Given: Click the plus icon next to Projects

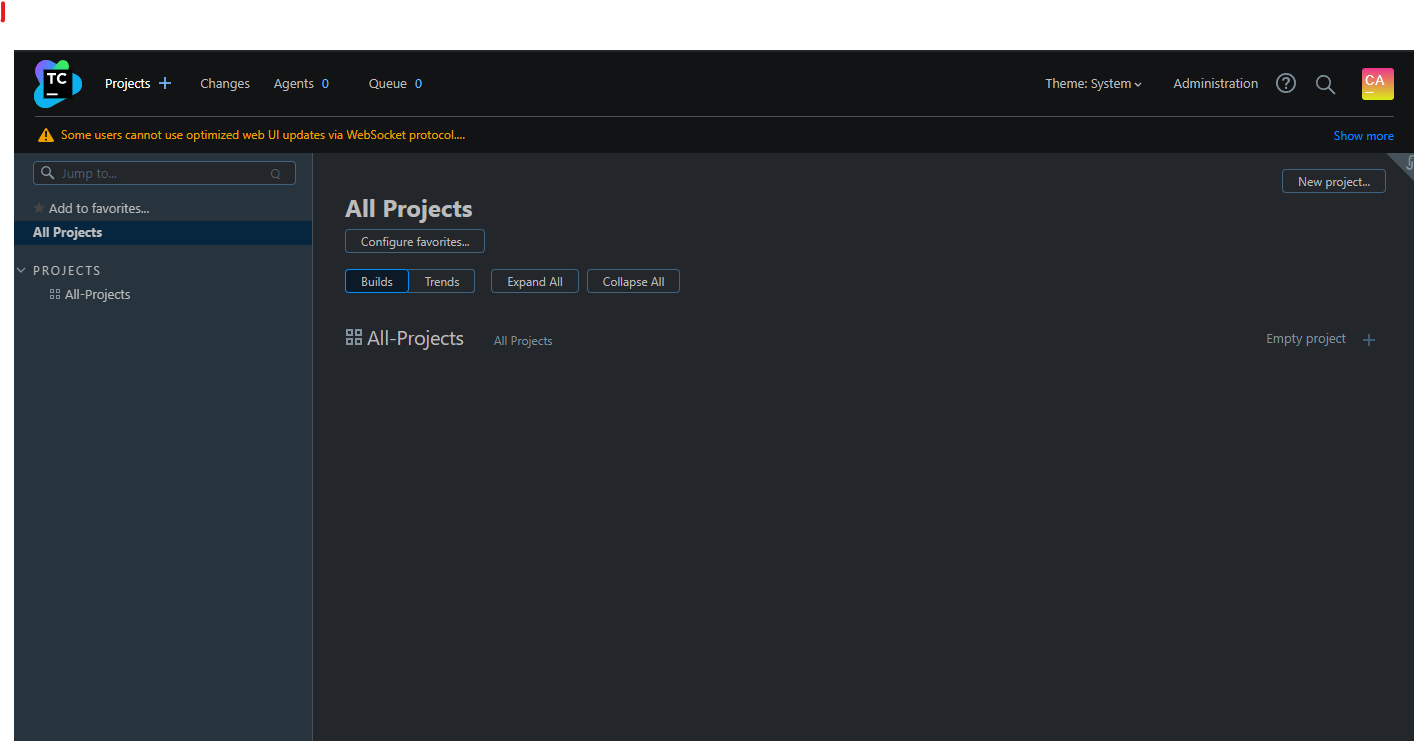Looking at the screenshot, I should [x=165, y=83].
